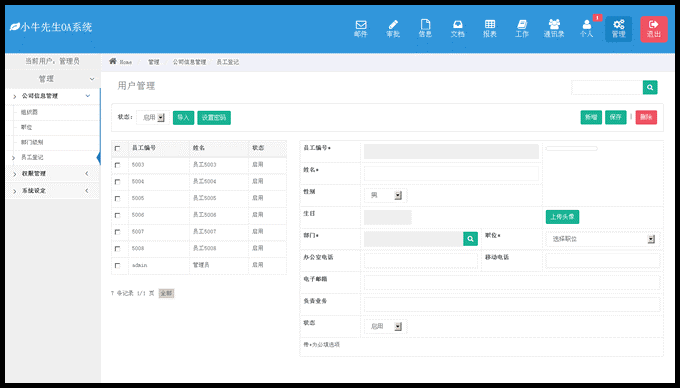The width and height of the screenshot is (680, 388).
Task: Open the 信息 document icon
Action: coord(425,29)
